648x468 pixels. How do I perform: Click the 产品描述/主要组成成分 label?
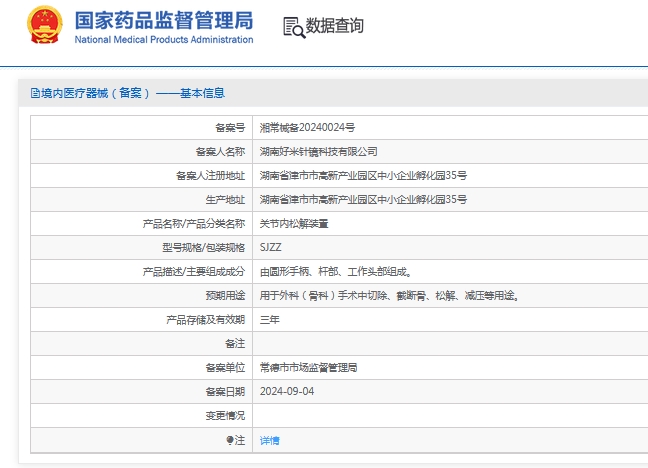194,272
